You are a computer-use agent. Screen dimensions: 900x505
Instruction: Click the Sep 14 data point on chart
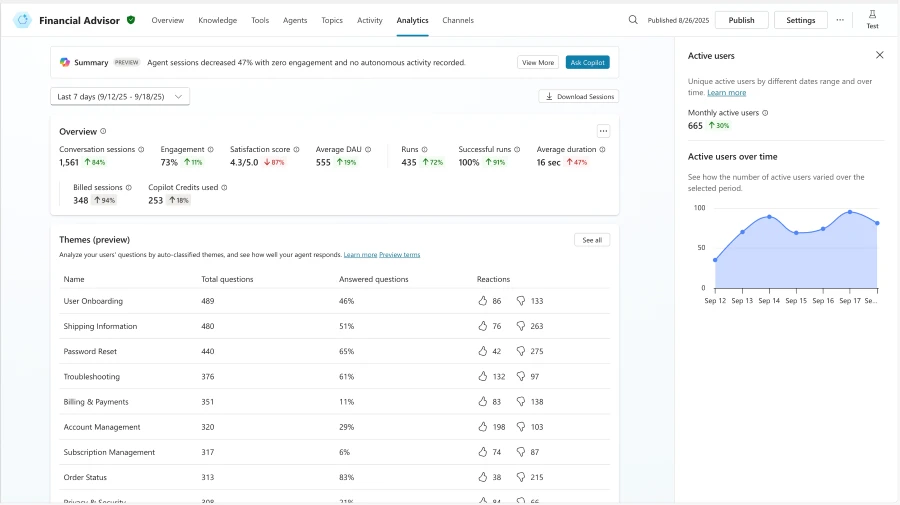769,217
